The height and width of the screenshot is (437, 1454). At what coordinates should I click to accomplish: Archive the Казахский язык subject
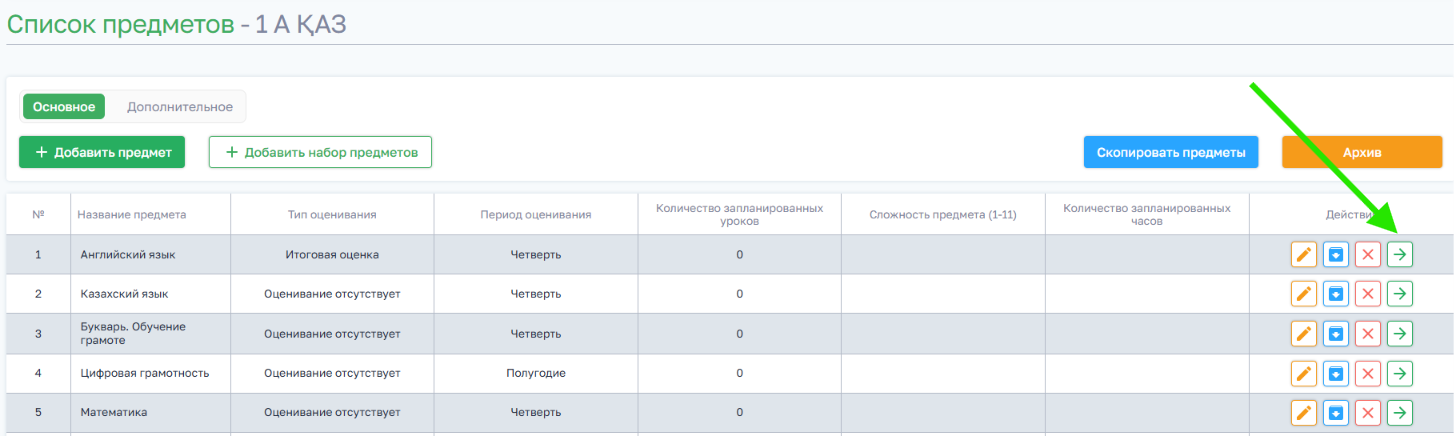(1336, 293)
